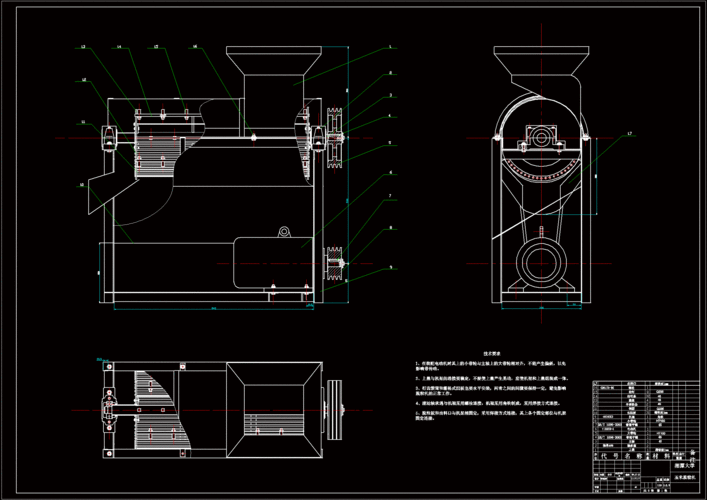Click the circular motor end in side view
Image resolution: width=707 pixels, height=500 pixels.
[540, 265]
